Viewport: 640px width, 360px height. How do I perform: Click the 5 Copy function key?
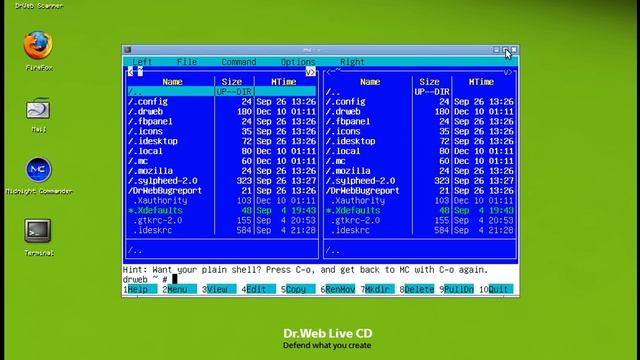click(x=298, y=289)
